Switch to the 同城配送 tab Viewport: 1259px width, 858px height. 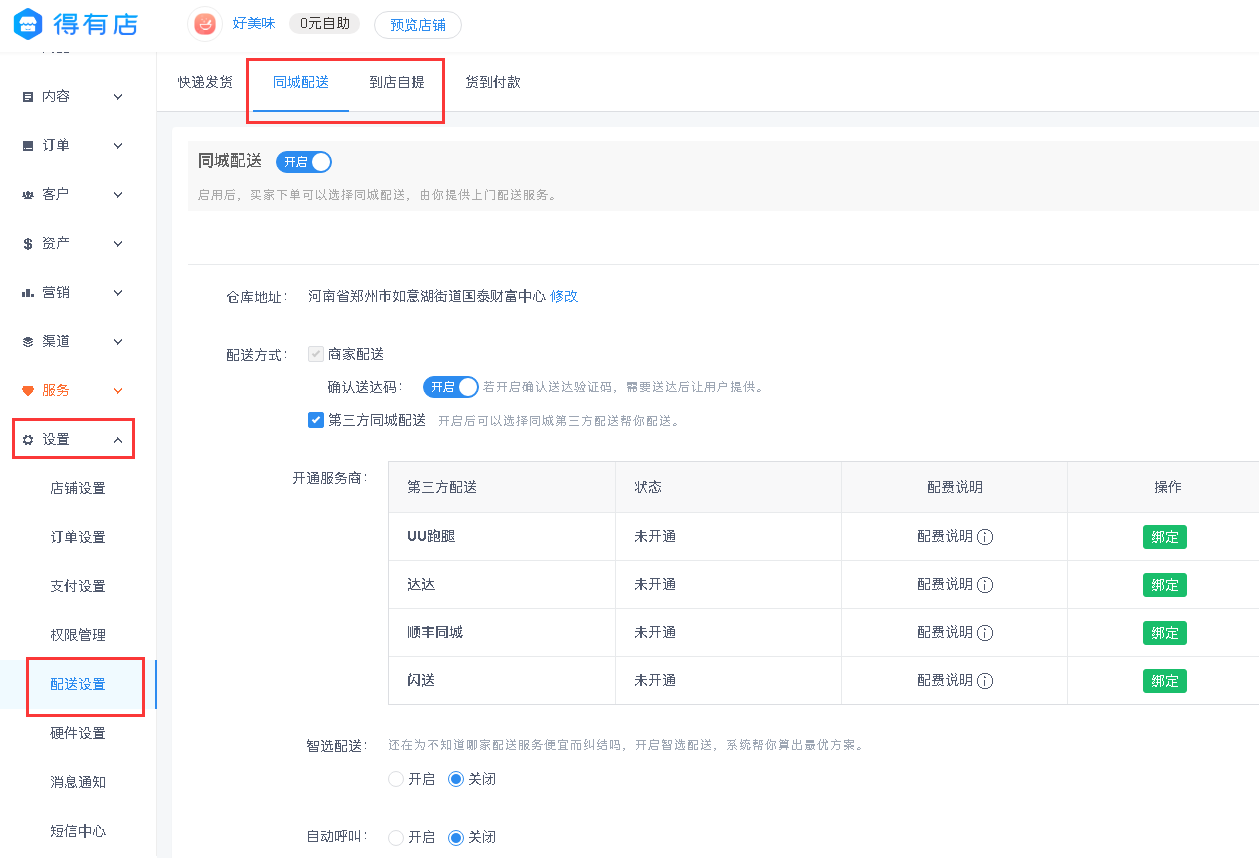pos(301,82)
